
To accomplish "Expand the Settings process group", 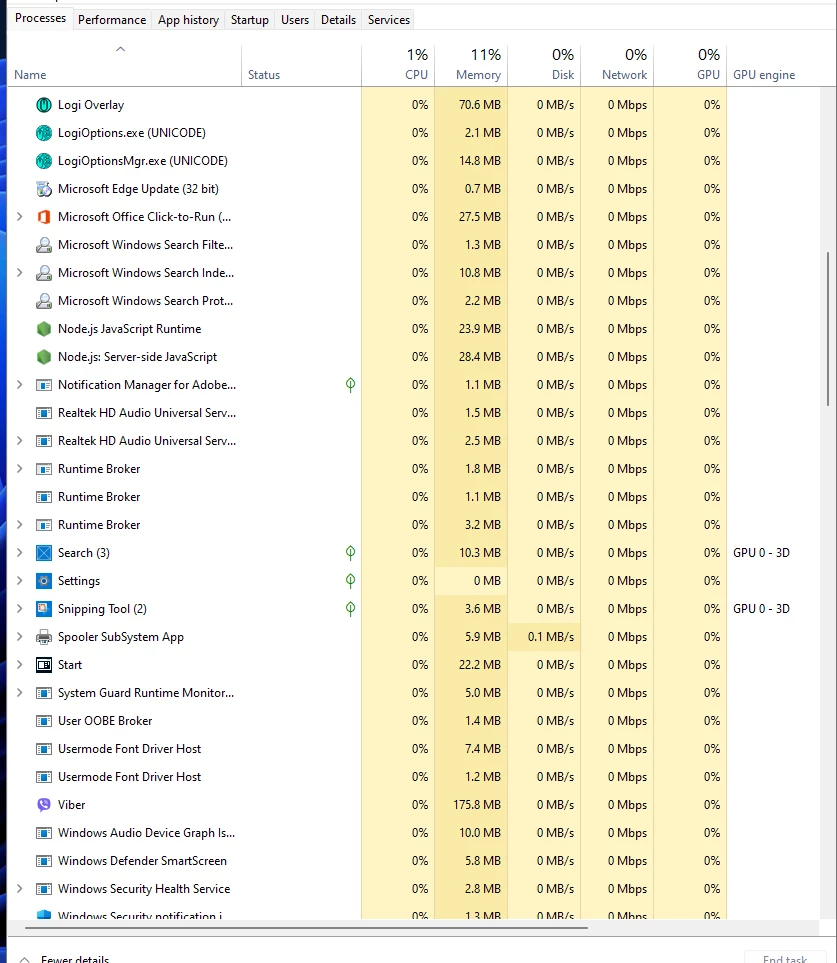I will pyautogui.click(x=20, y=581).
